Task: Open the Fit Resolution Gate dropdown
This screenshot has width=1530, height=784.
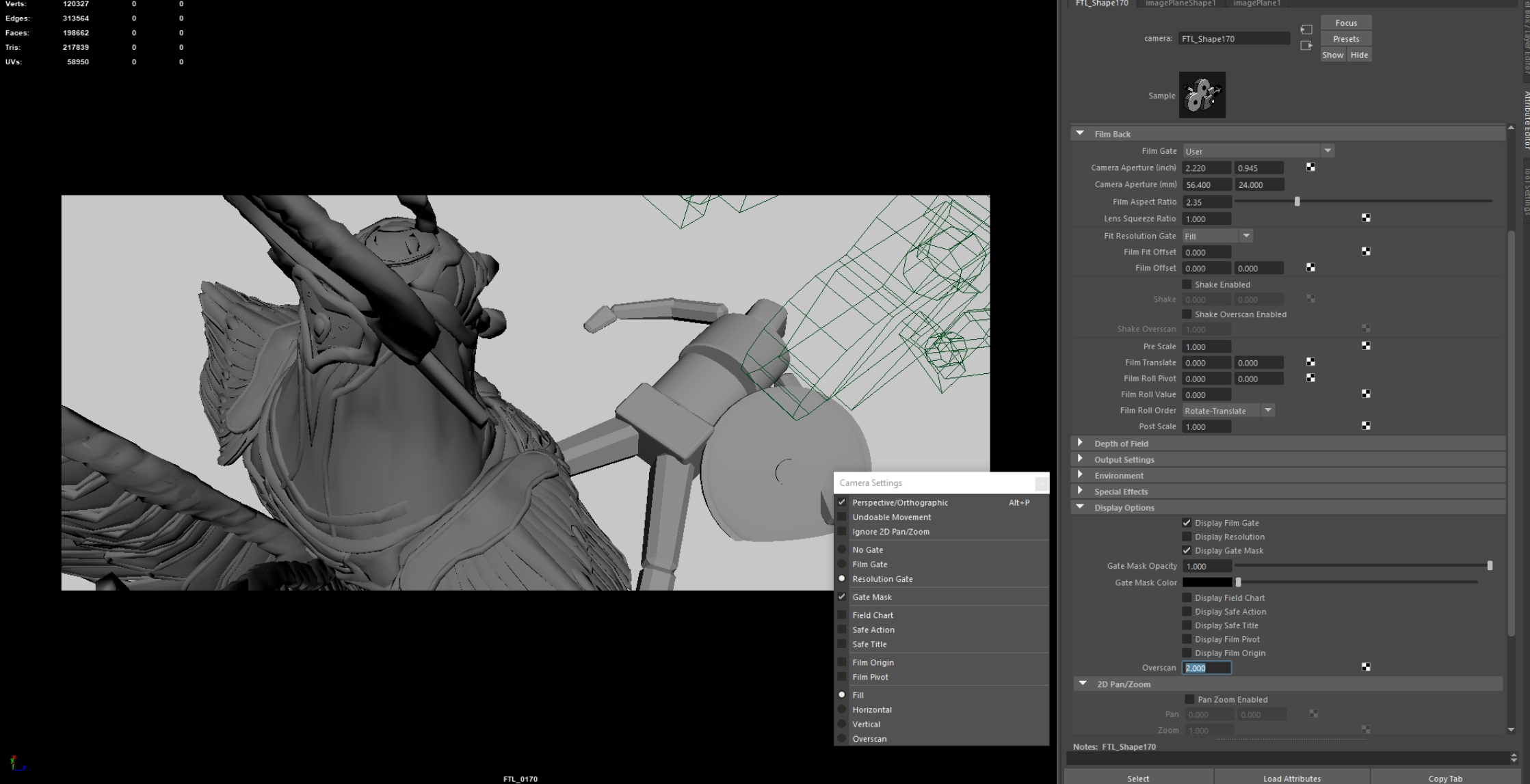Action: (x=1217, y=236)
